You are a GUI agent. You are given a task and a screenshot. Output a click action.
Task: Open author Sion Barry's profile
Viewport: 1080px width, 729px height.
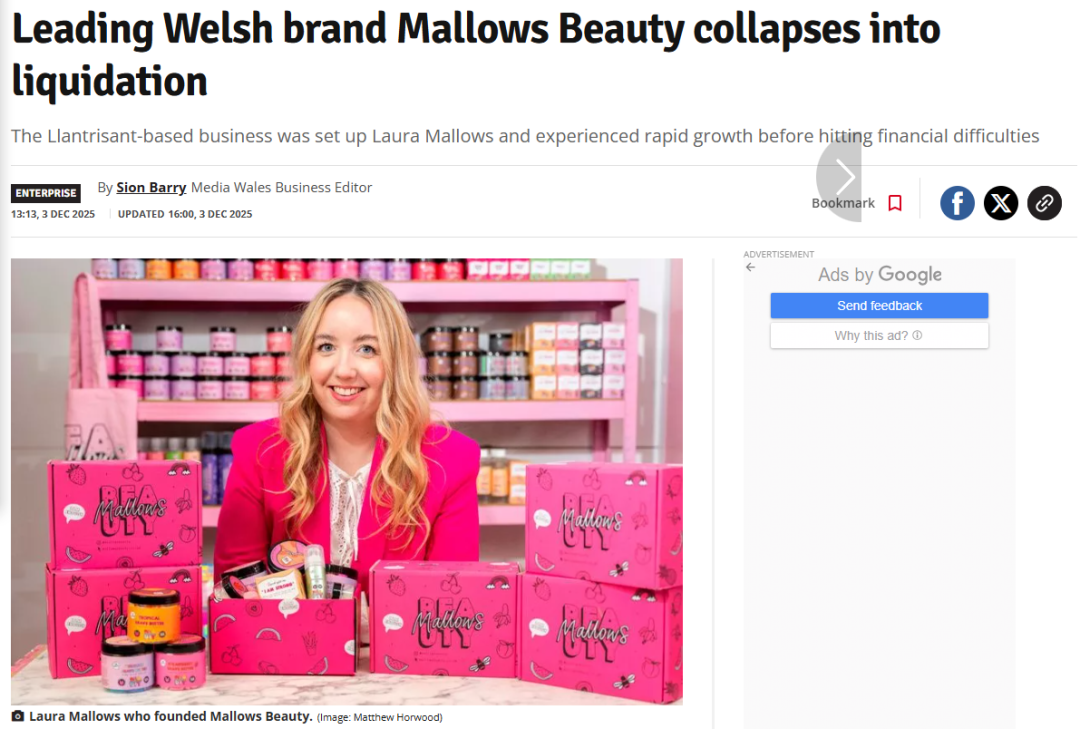point(151,187)
